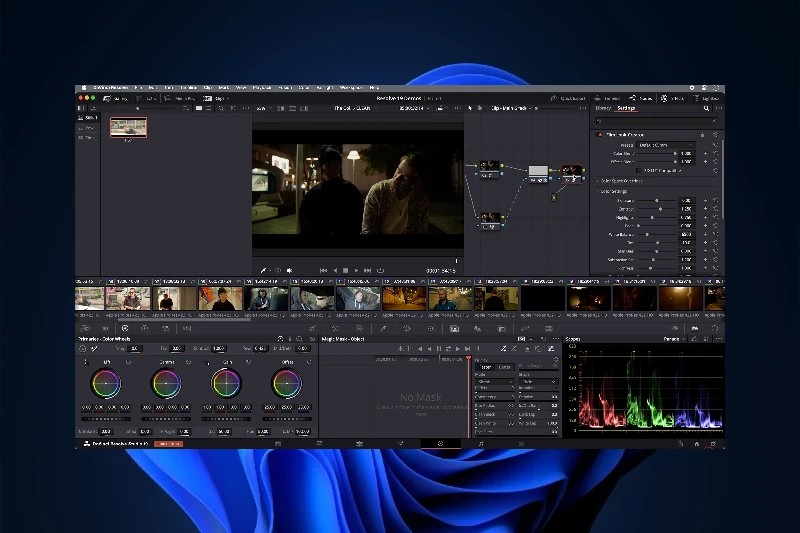Open Project Settings gear icon
The image size is (800, 533).
tap(713, 444)
